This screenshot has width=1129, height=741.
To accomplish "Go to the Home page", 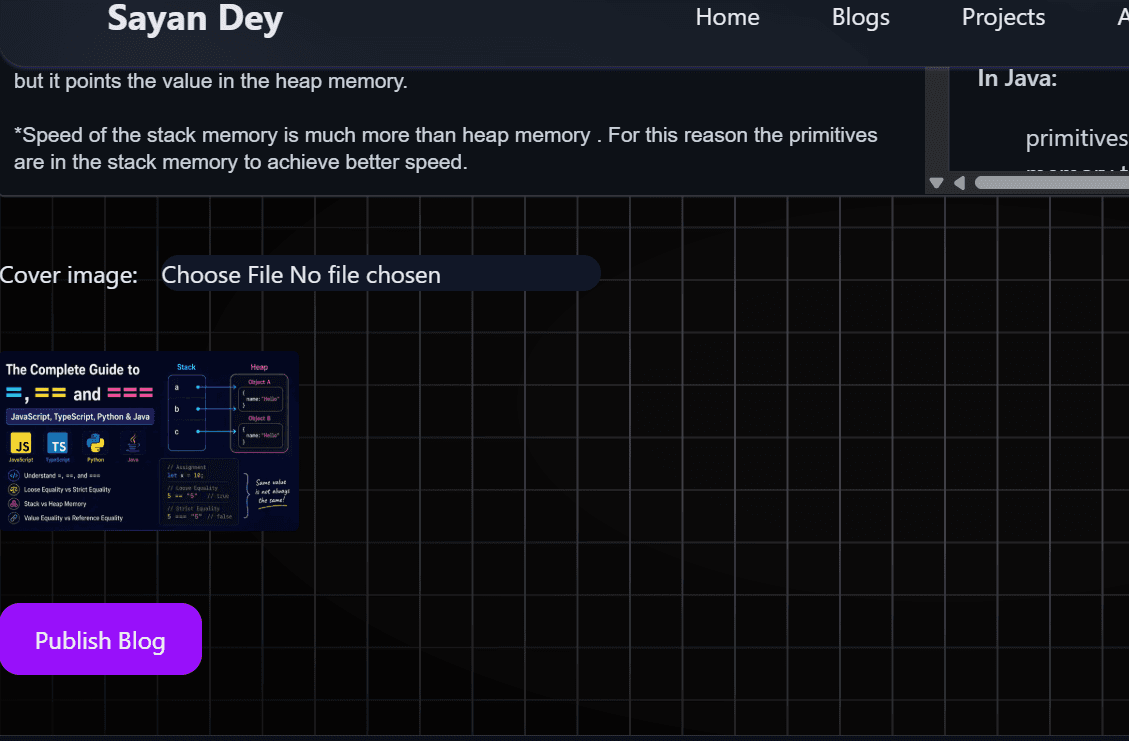I will (x=727, y=17).
